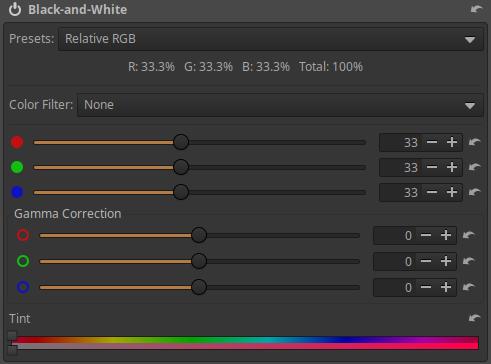
Task: Reset the green channel mixer slider
Action: (474, 167)
